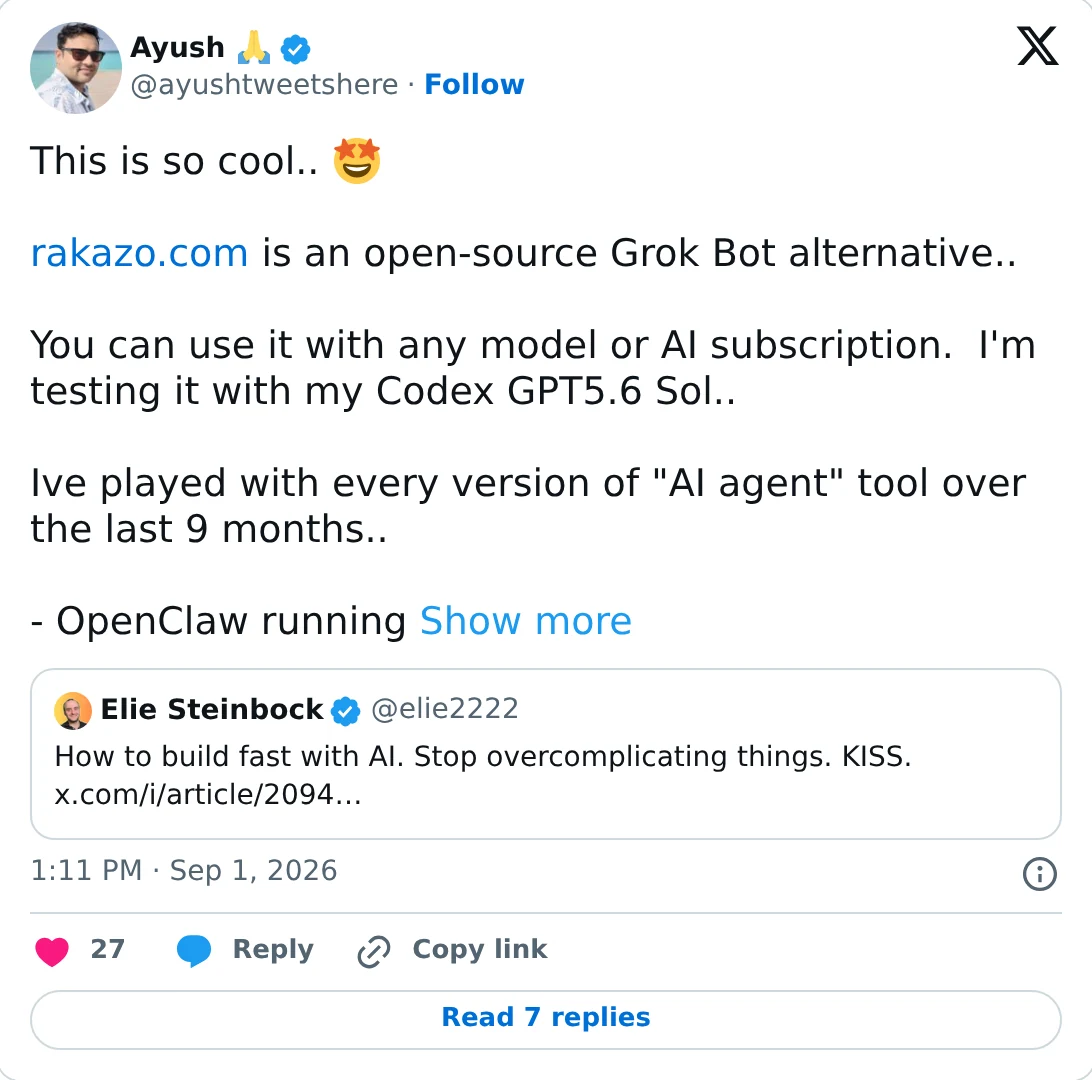Click the copy link chain icon
This screenshot has width=1092, height=1080.
coord(374,951)
